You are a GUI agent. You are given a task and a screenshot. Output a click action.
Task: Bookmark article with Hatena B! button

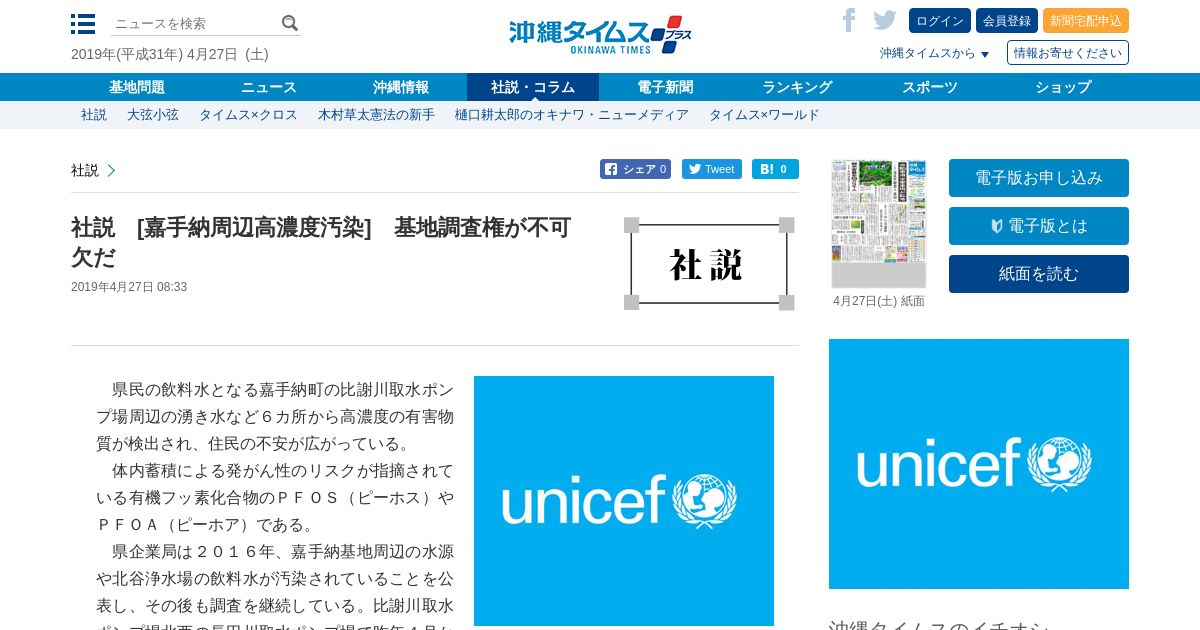(775, 169)
